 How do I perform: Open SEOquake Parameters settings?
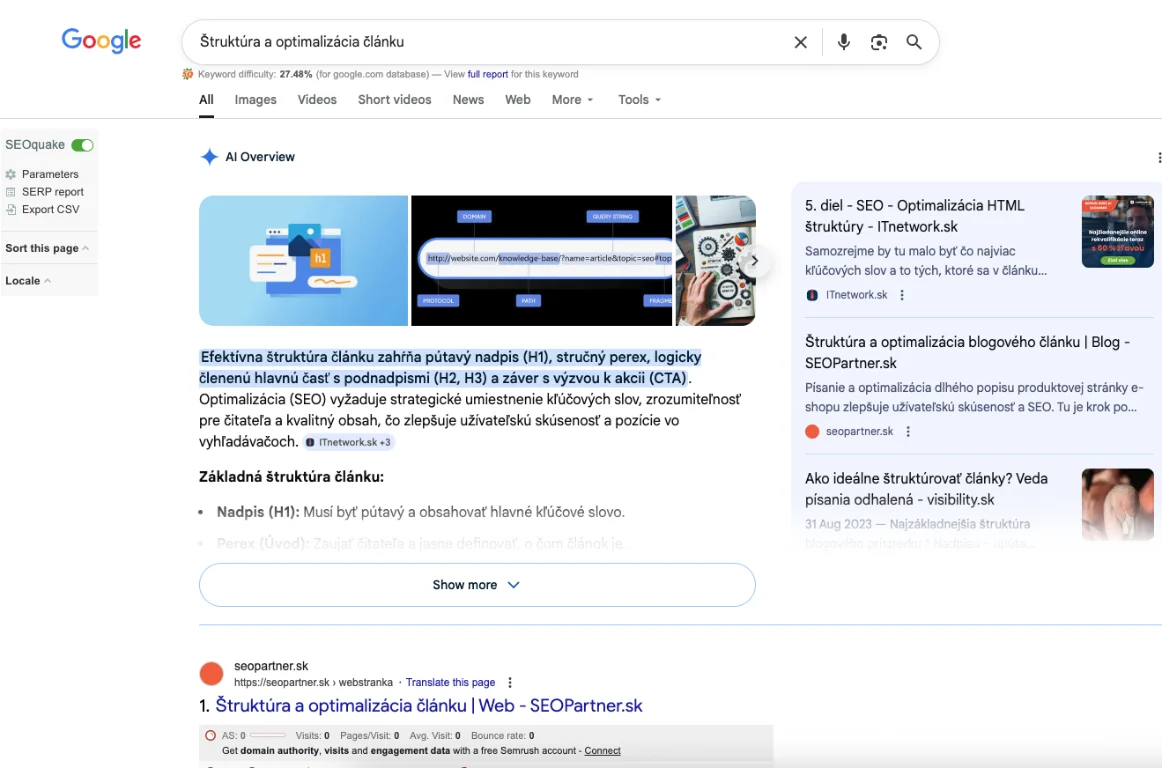pyautogui.click(x=49, y=174)
